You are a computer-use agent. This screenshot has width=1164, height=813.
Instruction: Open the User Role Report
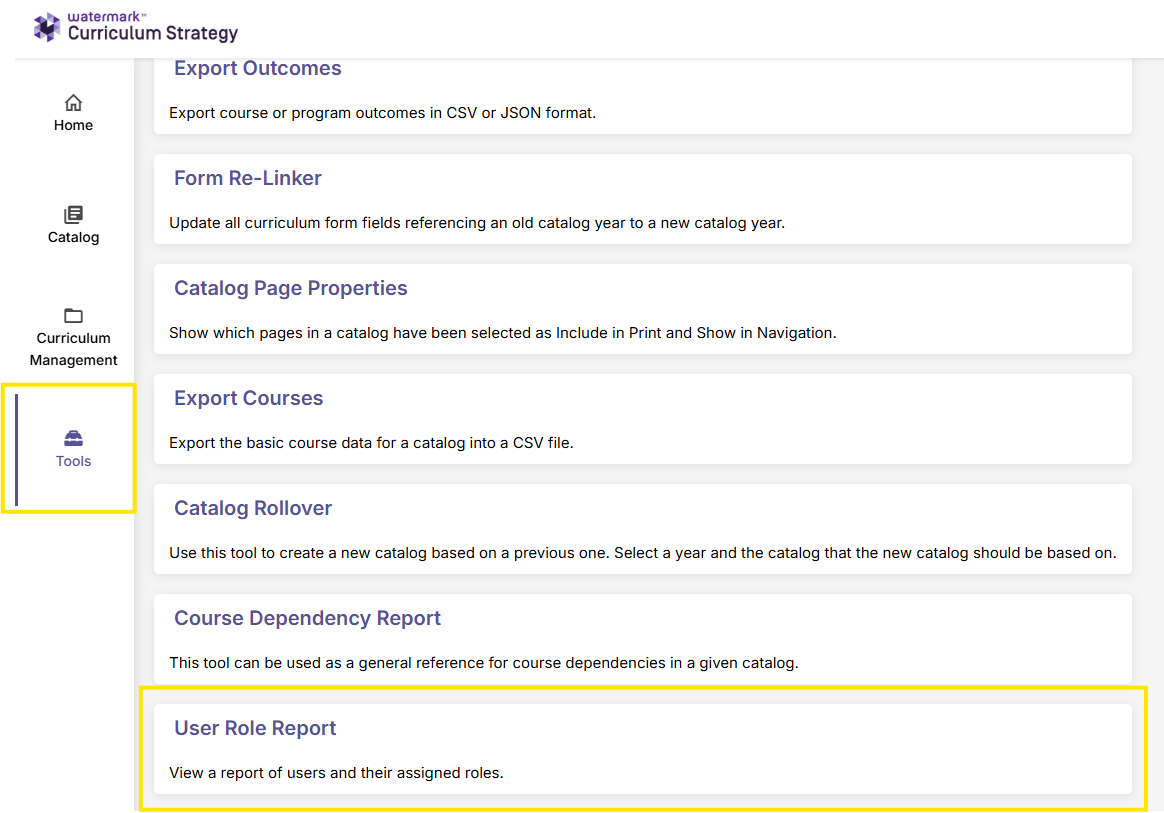(x=255, y=728)
